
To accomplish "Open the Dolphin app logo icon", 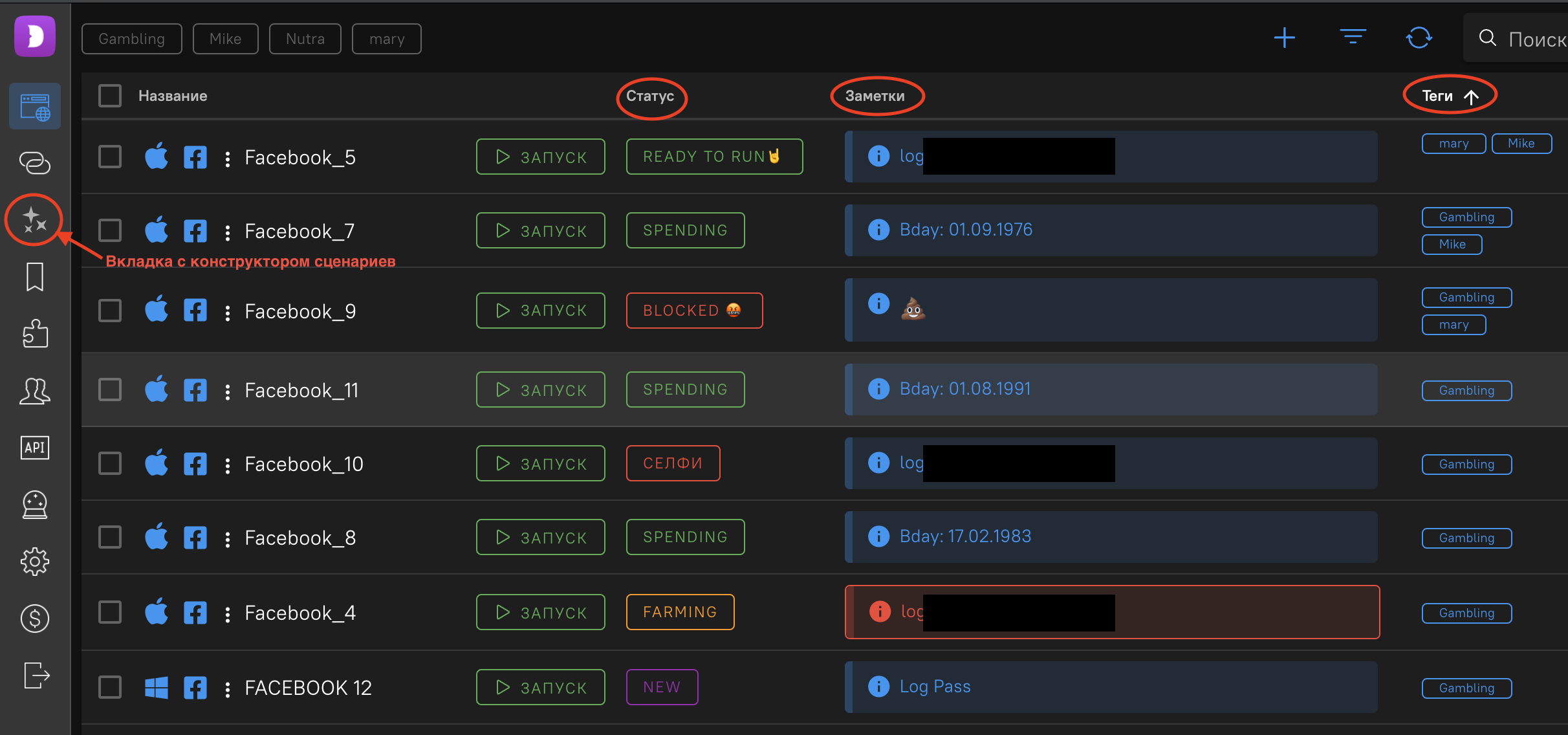I will [x=35, y=36].
